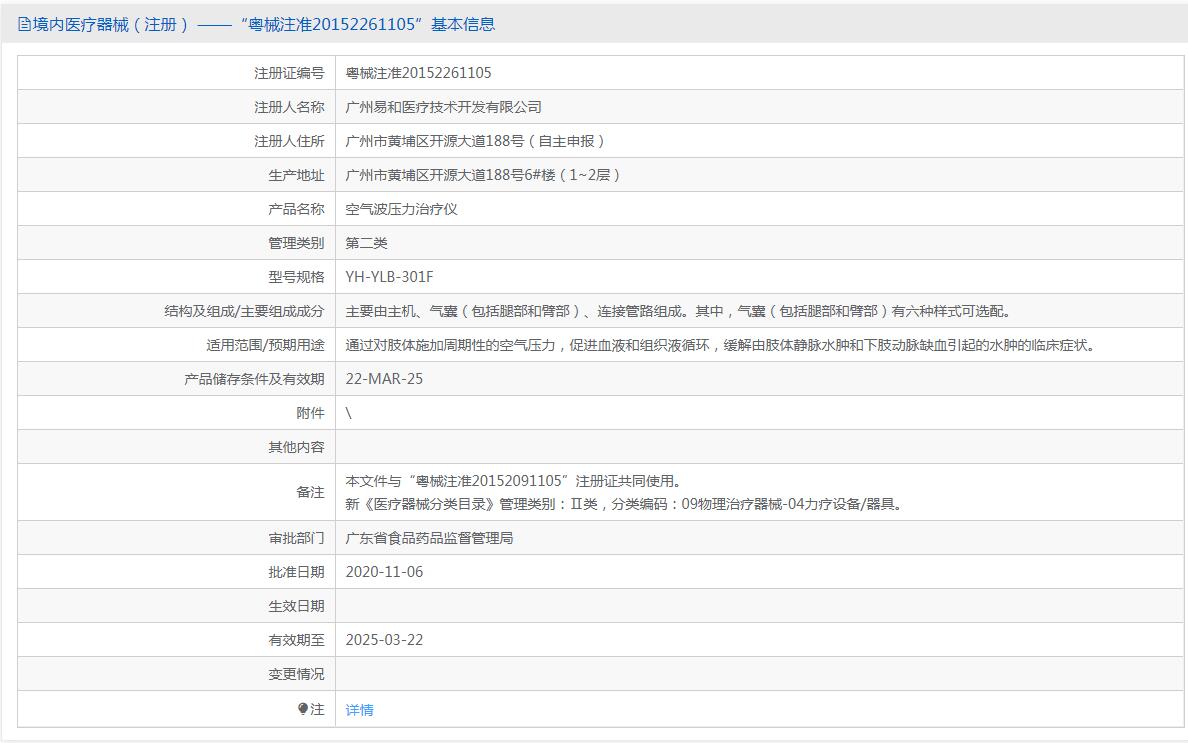Image resolution: width=1188 pixels, height=743 pixels.
Task: Click the 生产地址 label
Action: (296, 175)
